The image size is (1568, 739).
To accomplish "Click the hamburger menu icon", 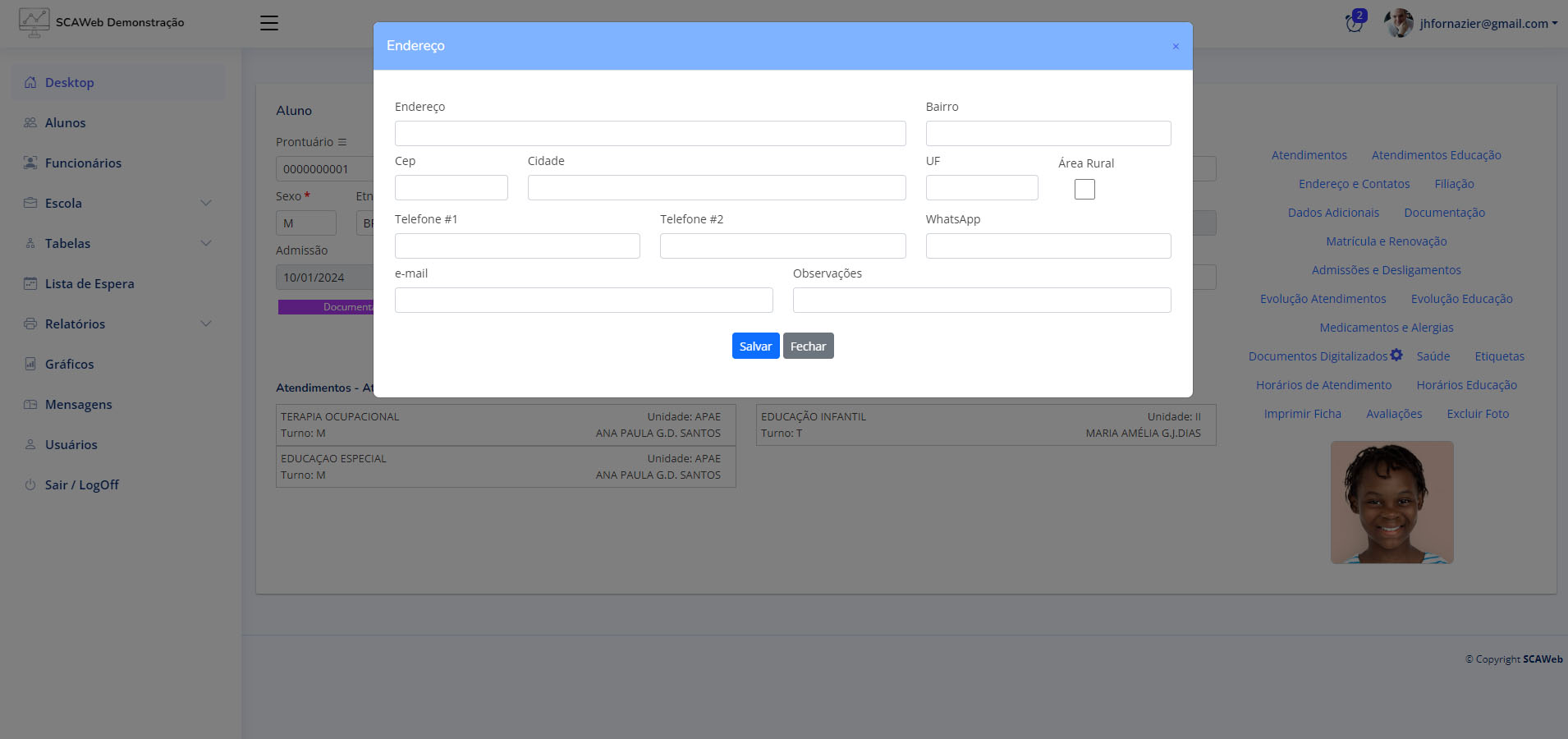I will (269, 23).
